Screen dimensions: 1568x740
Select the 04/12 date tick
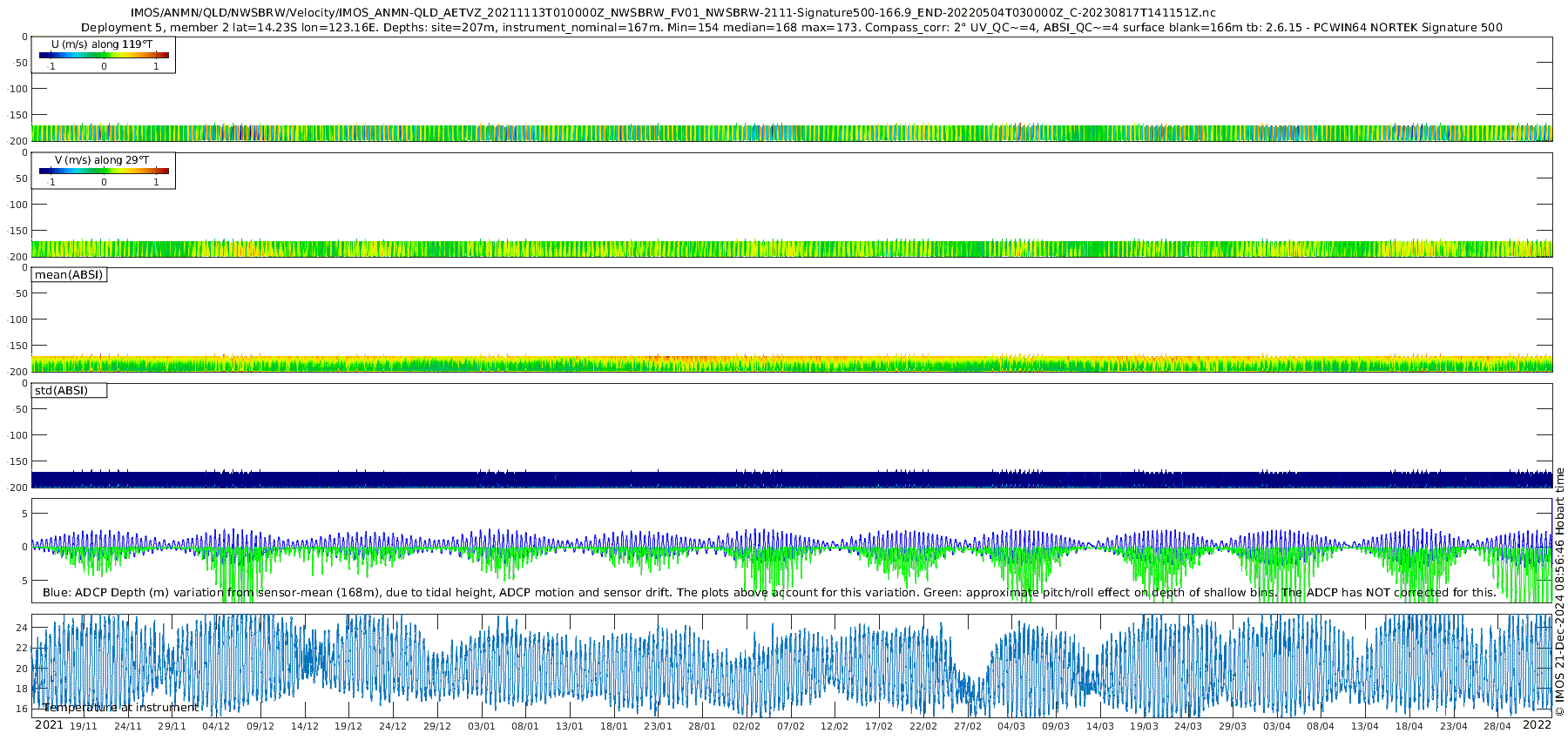point(216,727)
